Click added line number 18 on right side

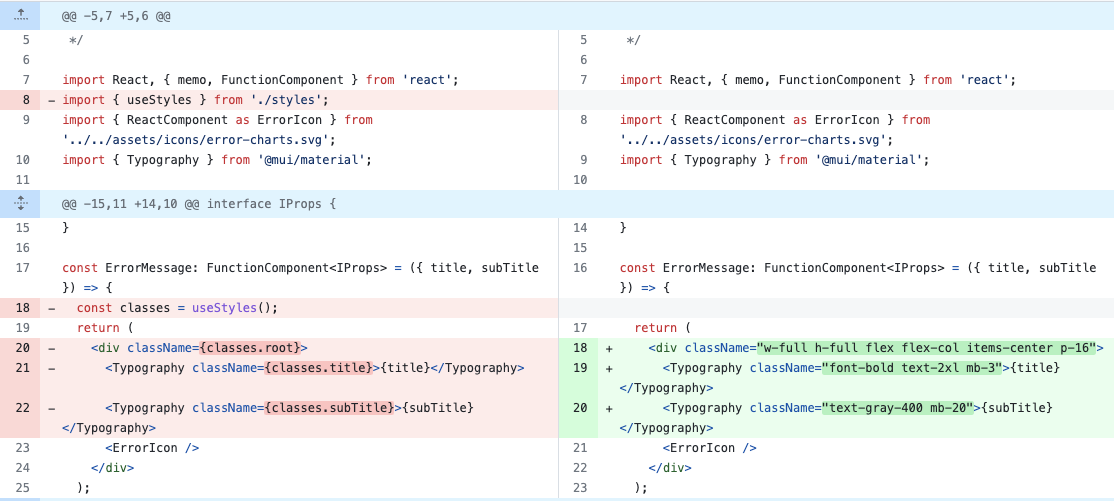581,348
